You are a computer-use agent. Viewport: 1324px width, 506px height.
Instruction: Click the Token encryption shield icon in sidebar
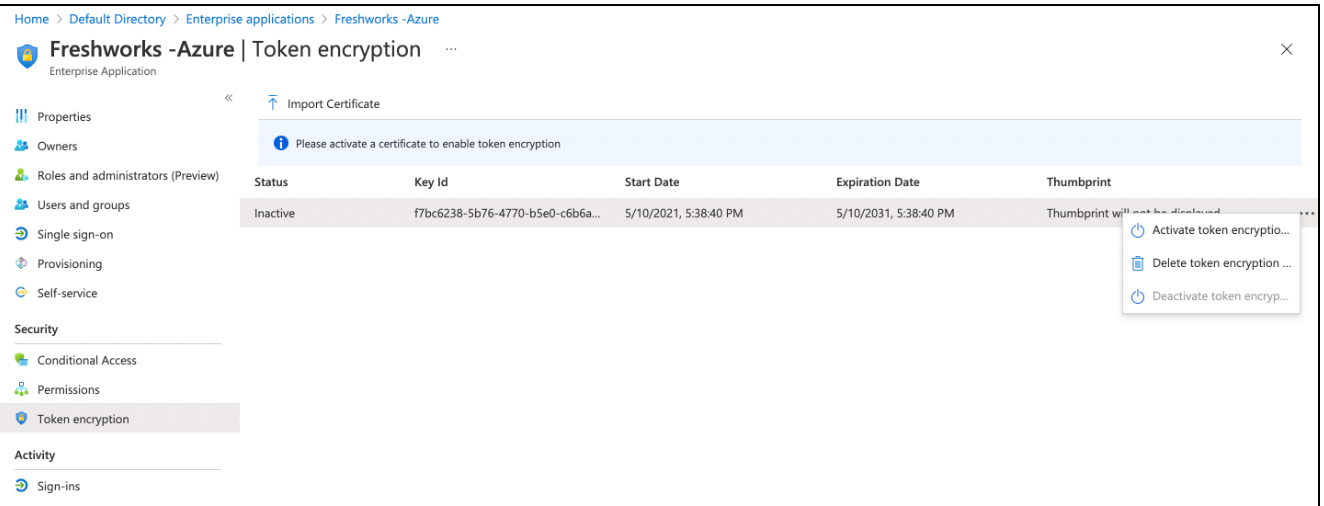point(21,419)
